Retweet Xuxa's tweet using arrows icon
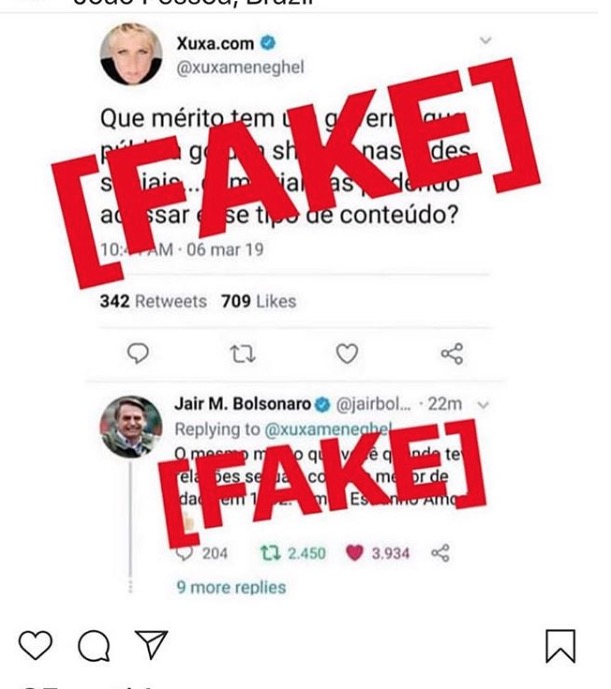The height and width of the screenshot is (689, 611). 243,354
